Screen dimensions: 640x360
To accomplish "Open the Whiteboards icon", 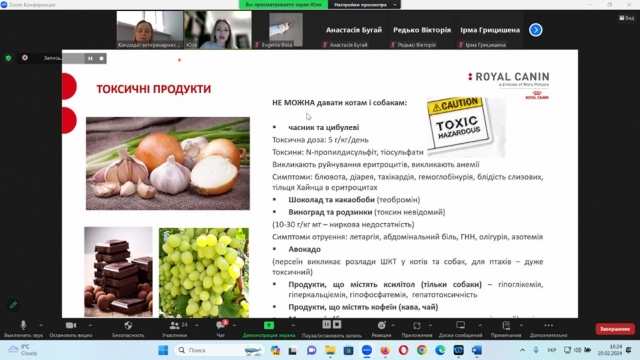I will pos(460,325).
